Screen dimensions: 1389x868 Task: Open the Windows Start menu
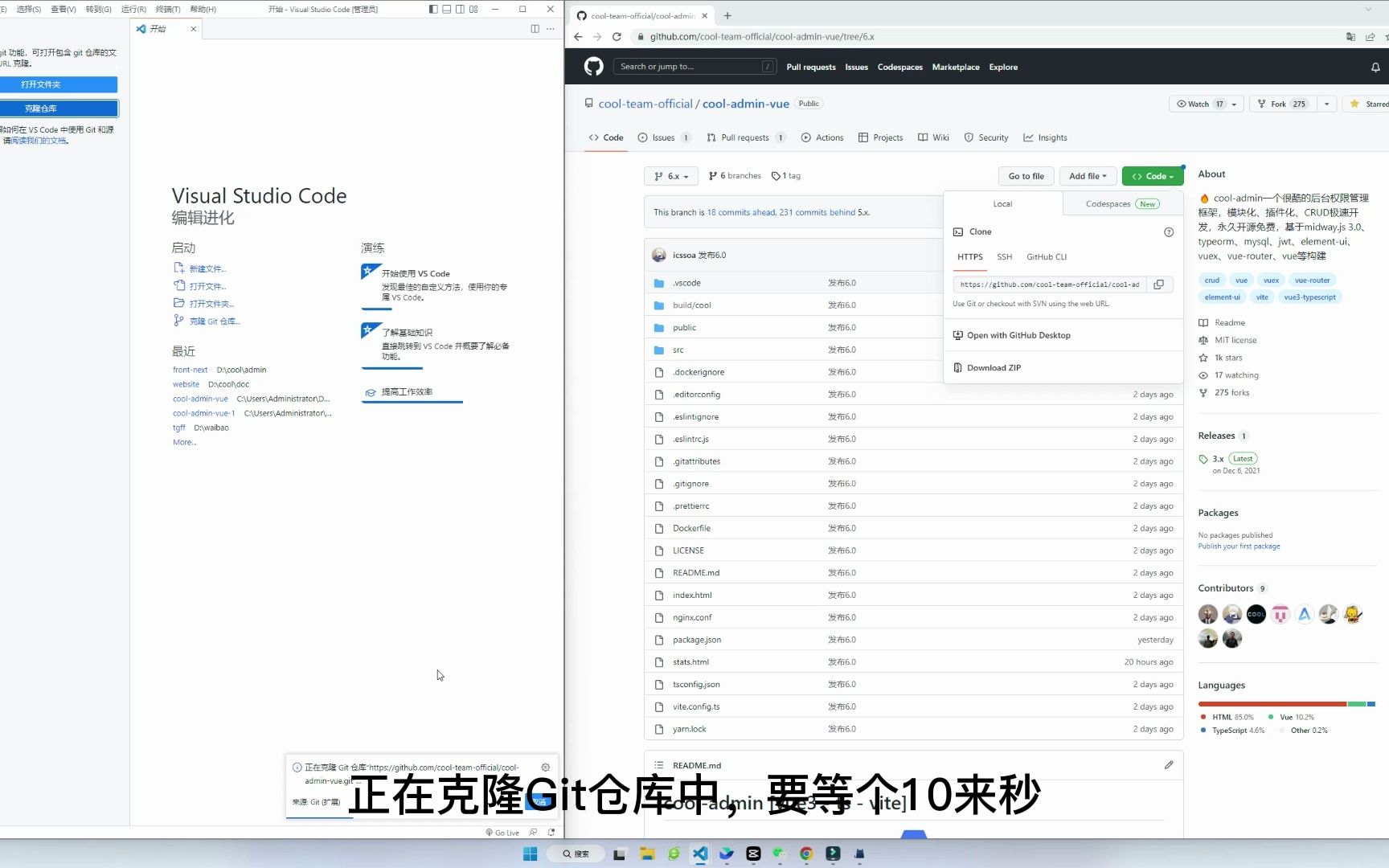coord(530,854)
